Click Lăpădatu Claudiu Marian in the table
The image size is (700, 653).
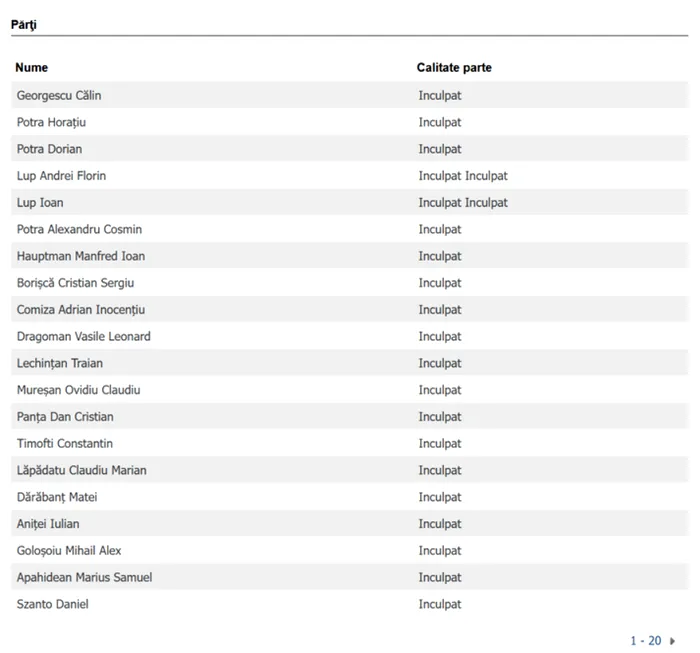pyautogui.click(x=82, y=471)
